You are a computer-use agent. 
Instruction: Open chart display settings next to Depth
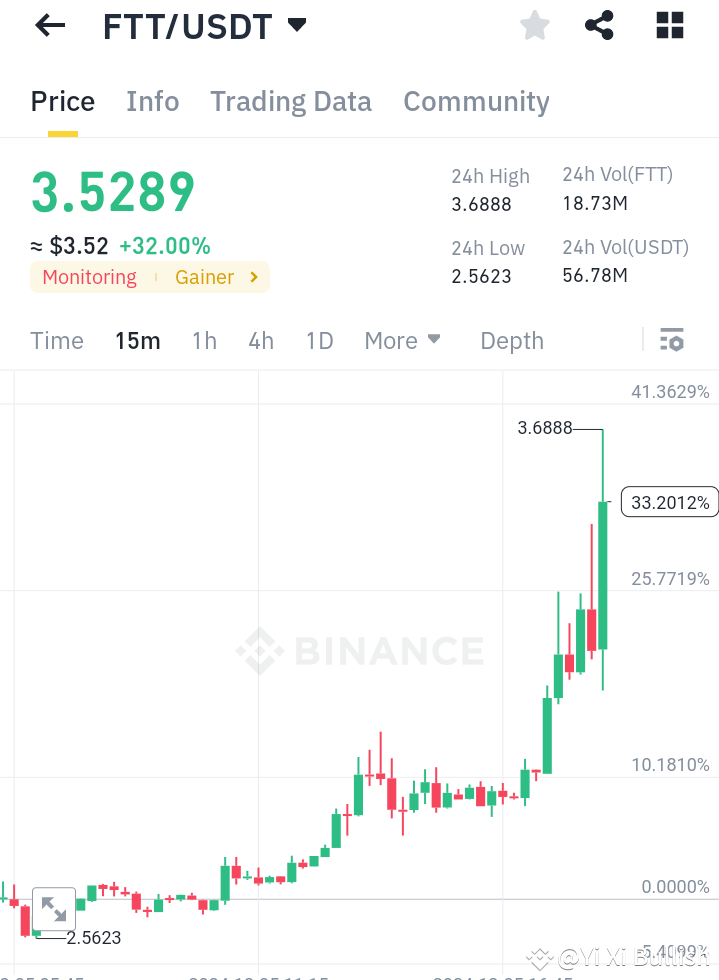click(671, 340)
